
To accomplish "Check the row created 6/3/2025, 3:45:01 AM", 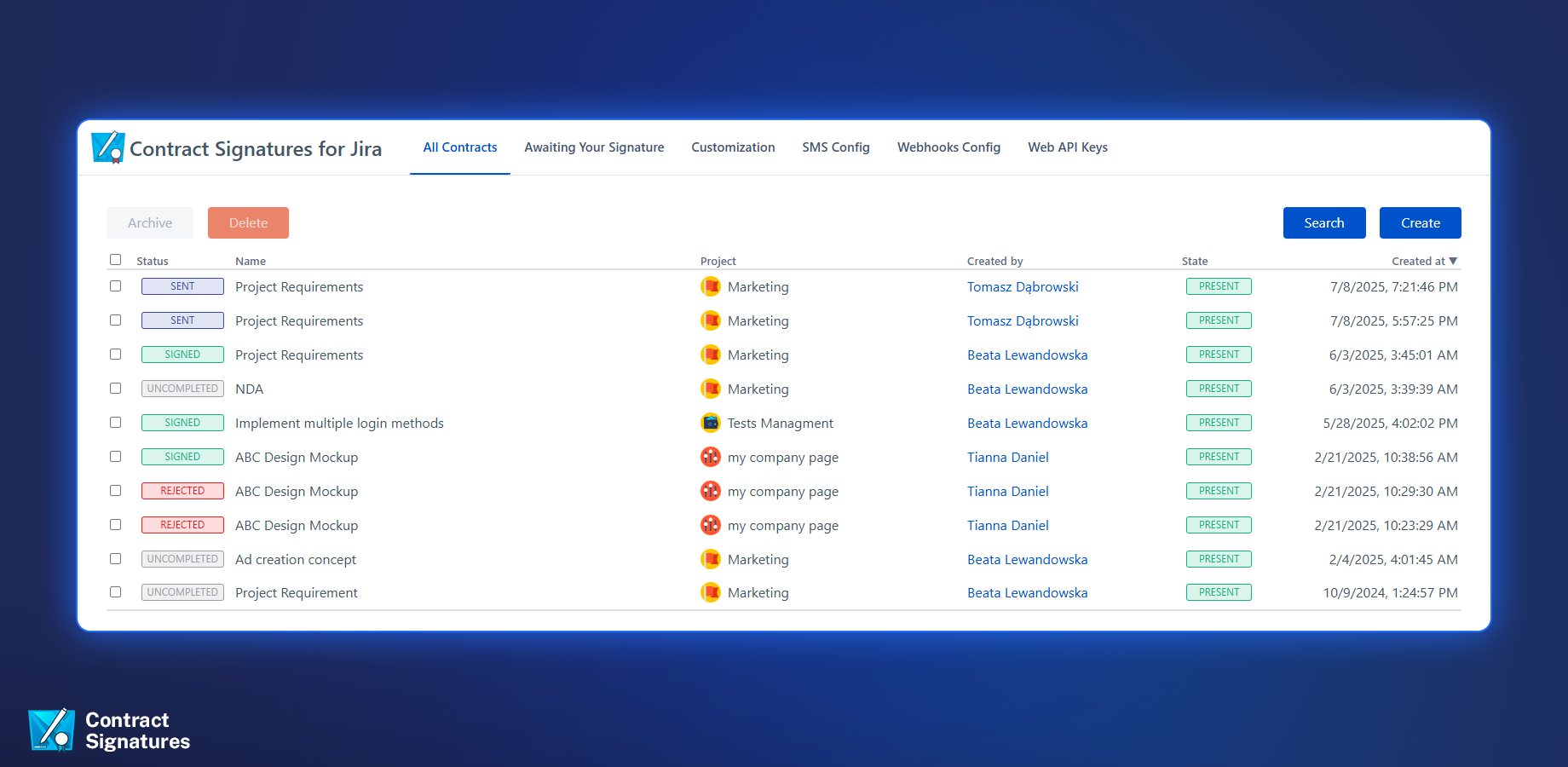I will pos(116,355).
